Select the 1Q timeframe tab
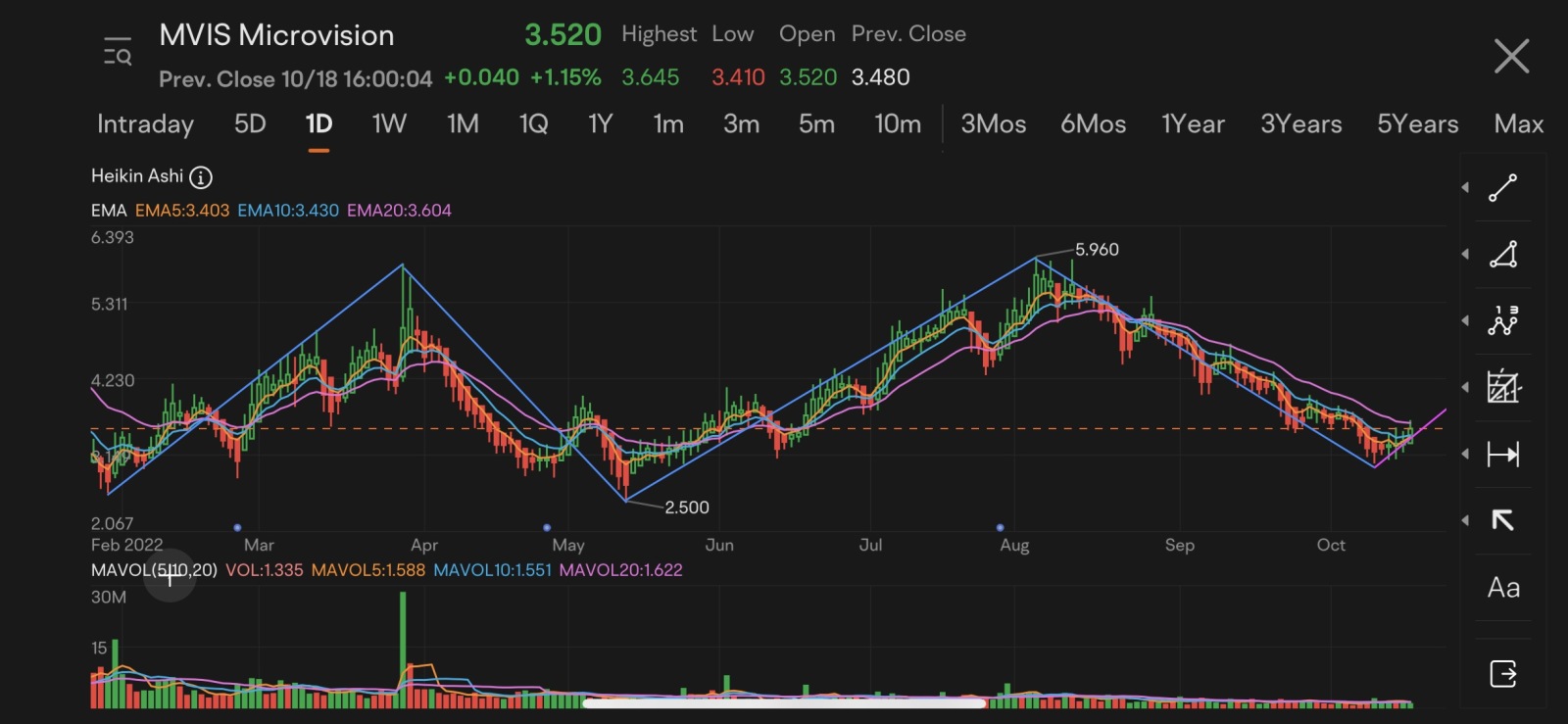This screenshot has height=724, width=1568. point(533,123)
